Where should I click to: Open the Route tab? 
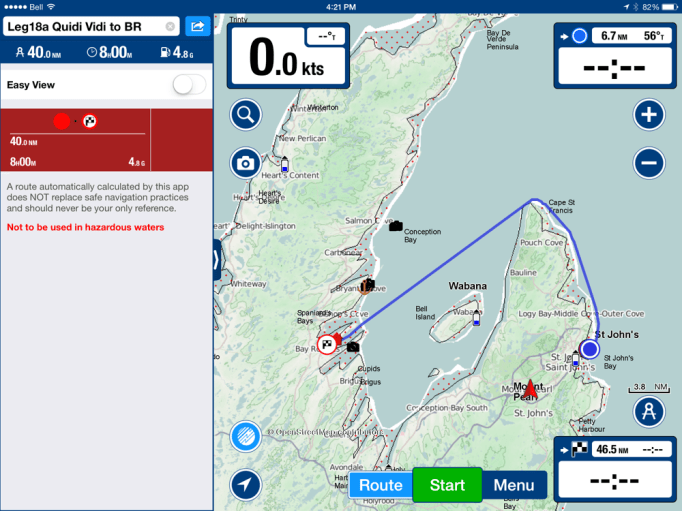click(x=380, y=486)
